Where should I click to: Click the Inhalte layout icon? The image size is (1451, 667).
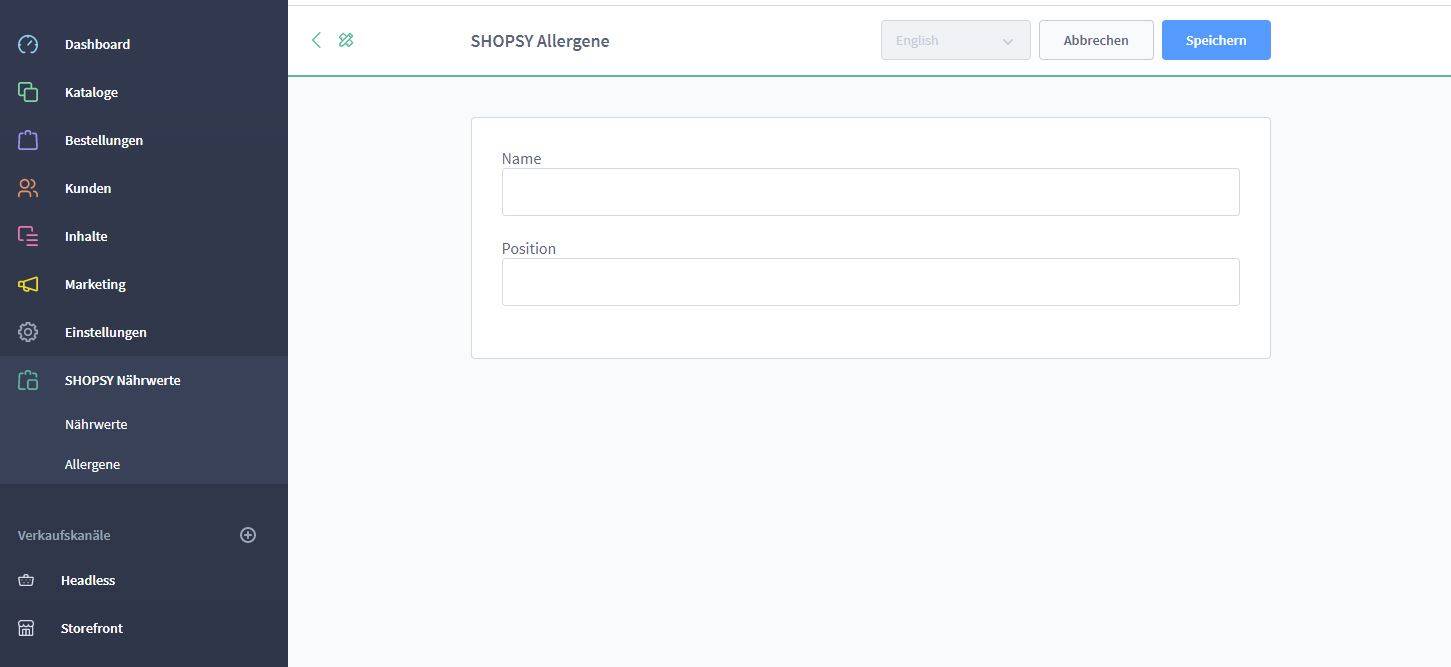pos(28,236)
